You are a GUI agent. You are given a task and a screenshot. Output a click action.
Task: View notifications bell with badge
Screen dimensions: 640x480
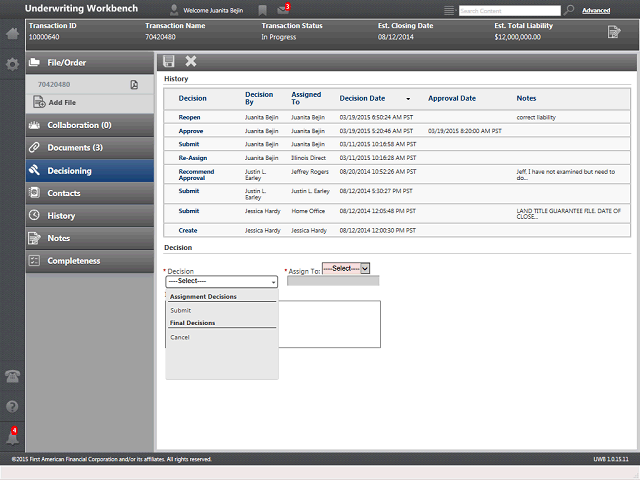[12, 436]
